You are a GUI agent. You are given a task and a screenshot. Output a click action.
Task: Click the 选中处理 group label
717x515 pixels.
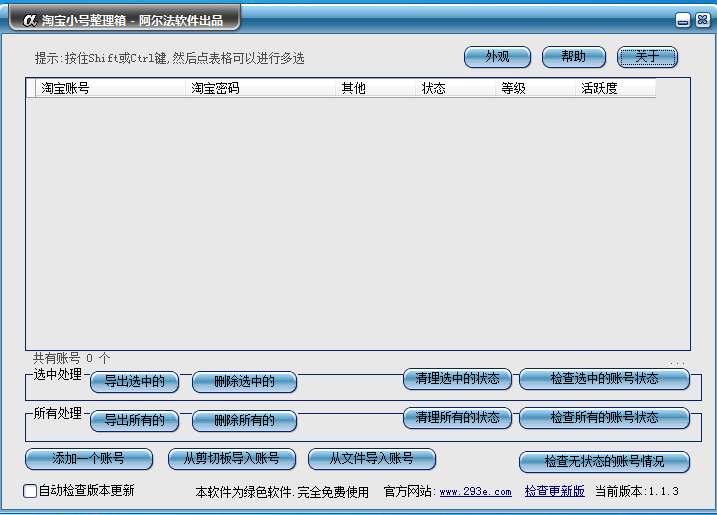pyautogui.click(x=58, y=375)
